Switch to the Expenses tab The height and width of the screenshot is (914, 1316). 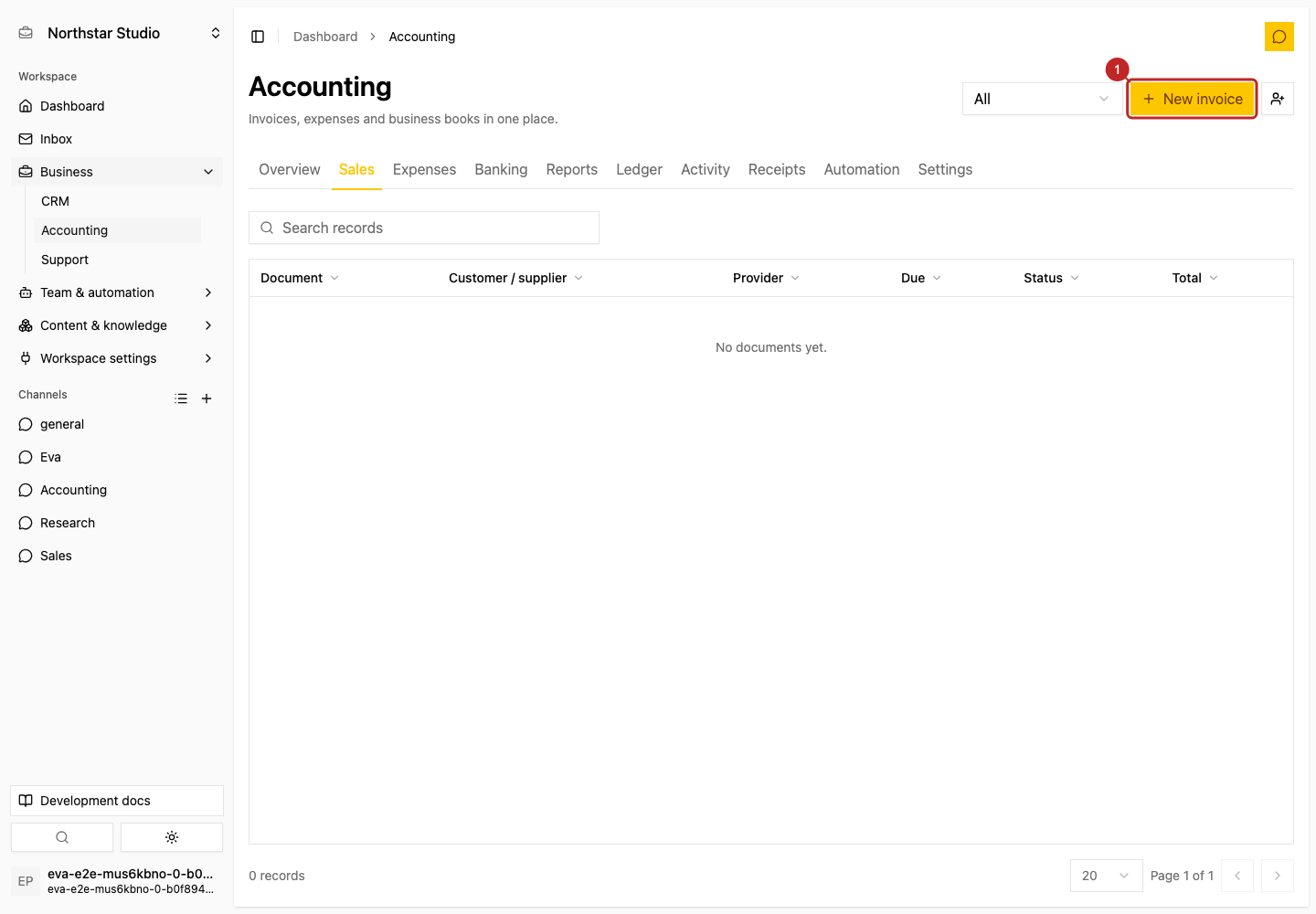(x=424, y=170)
